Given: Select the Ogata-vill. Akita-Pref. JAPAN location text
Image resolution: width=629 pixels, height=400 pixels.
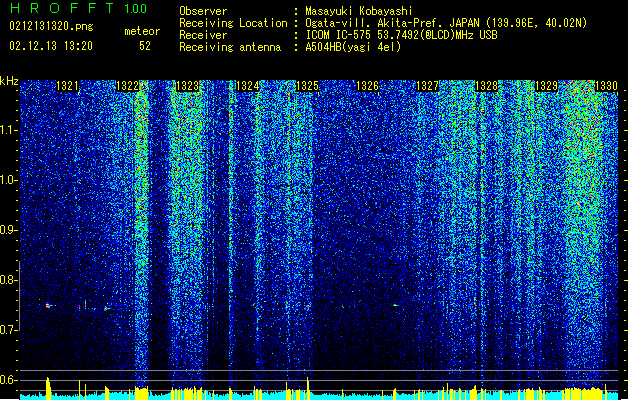Looking at the screenshot, I should click(x=446, y=23).
